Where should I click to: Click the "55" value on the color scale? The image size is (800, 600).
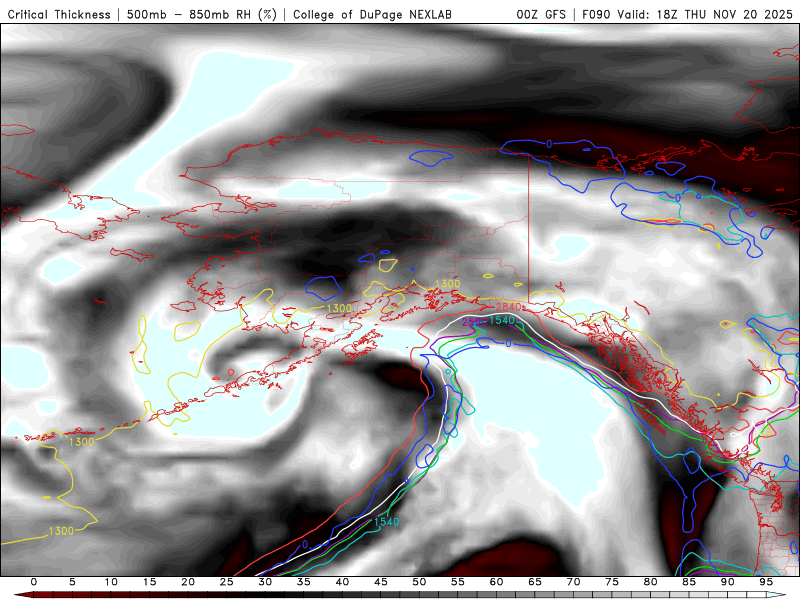pyautogui.click(x=458, y=582)
